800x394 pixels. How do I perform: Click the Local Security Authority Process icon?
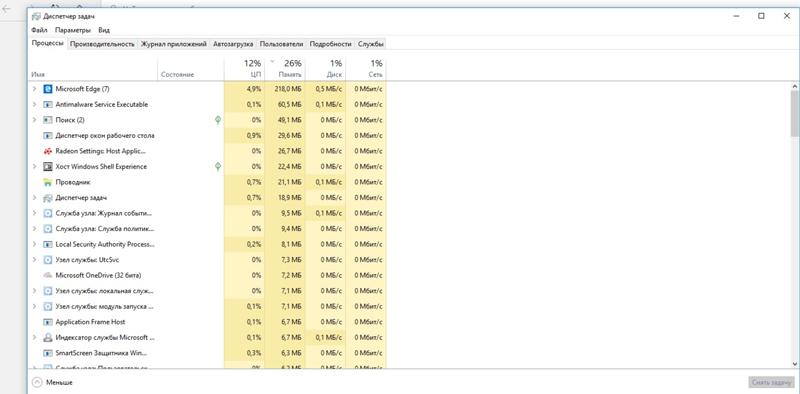click(x=47, y=244)
